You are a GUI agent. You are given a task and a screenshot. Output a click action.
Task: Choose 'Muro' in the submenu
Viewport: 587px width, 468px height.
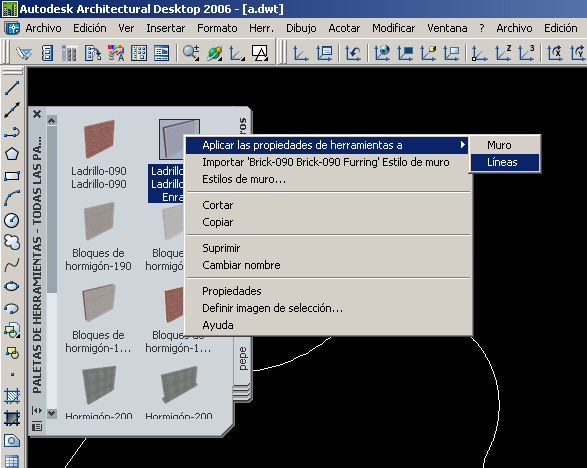[x=505, y=145]
